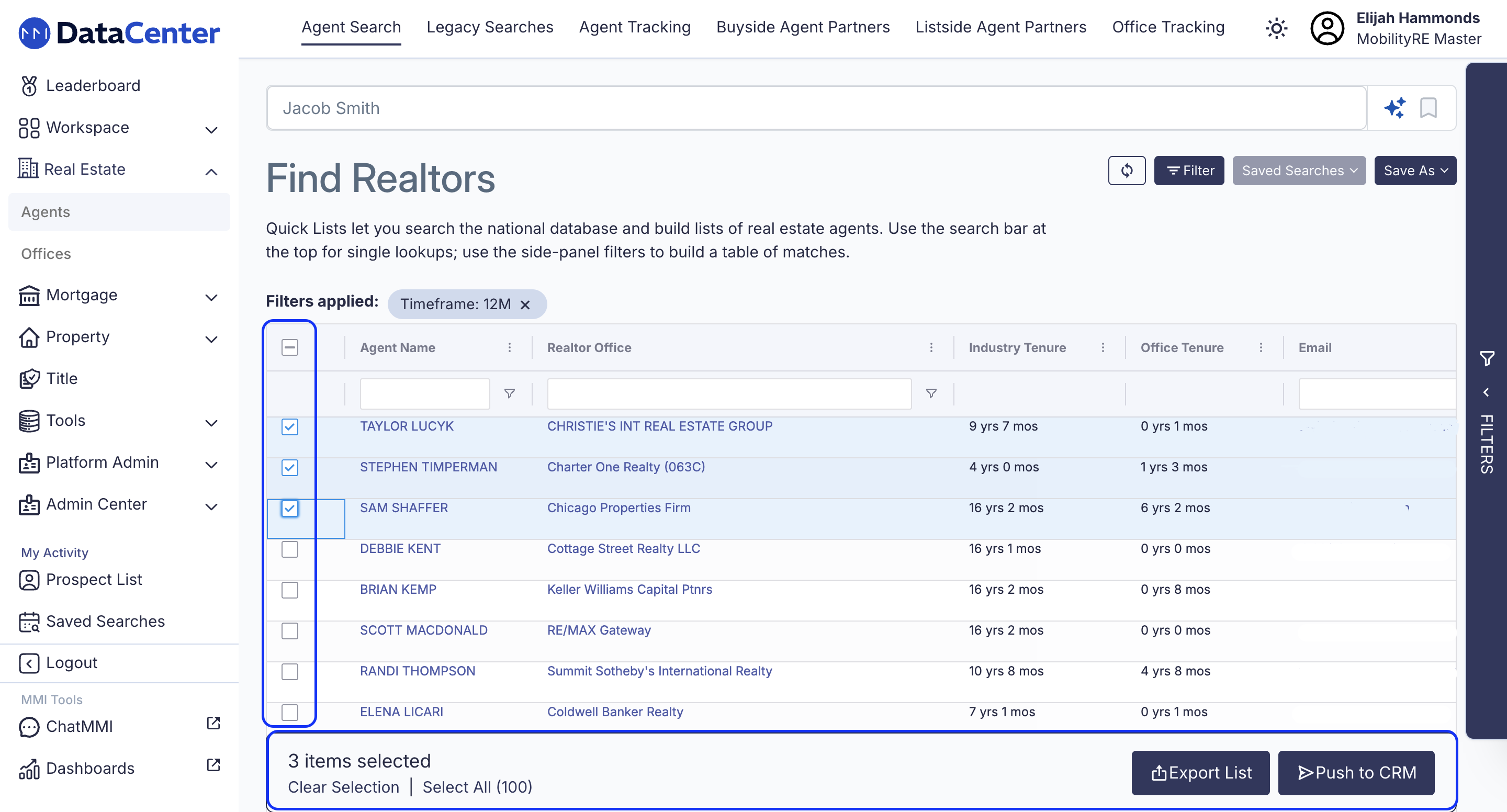Click the Export List button
This screenshot has height=812, width=1507.
click(x=1200, y=773)
